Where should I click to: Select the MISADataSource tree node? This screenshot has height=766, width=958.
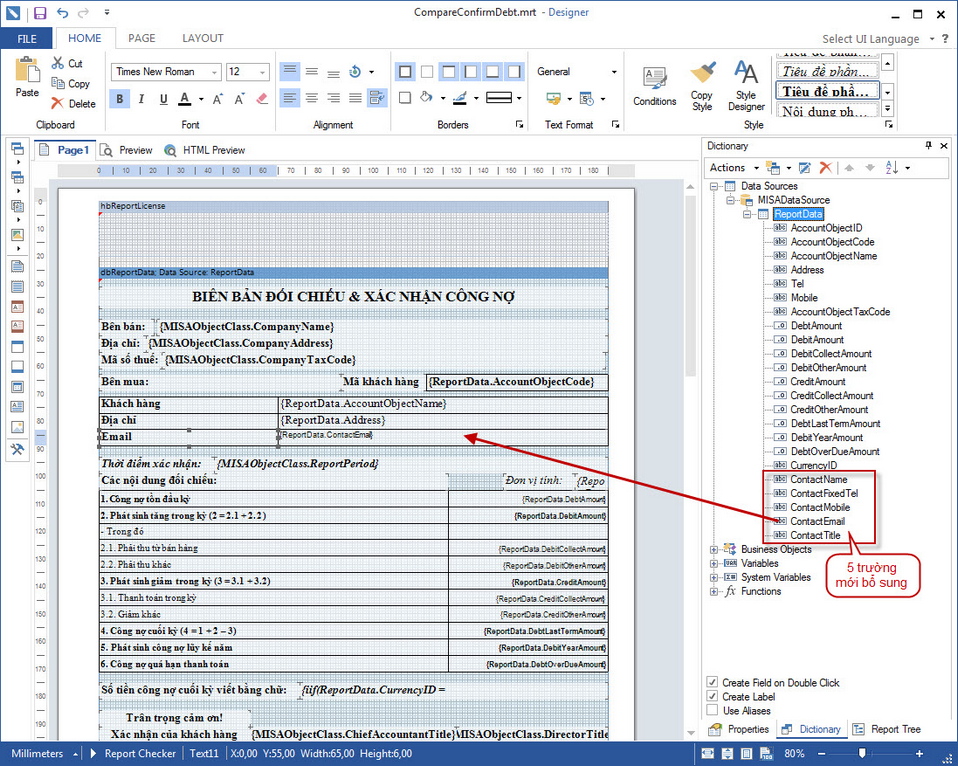point(794,200)
